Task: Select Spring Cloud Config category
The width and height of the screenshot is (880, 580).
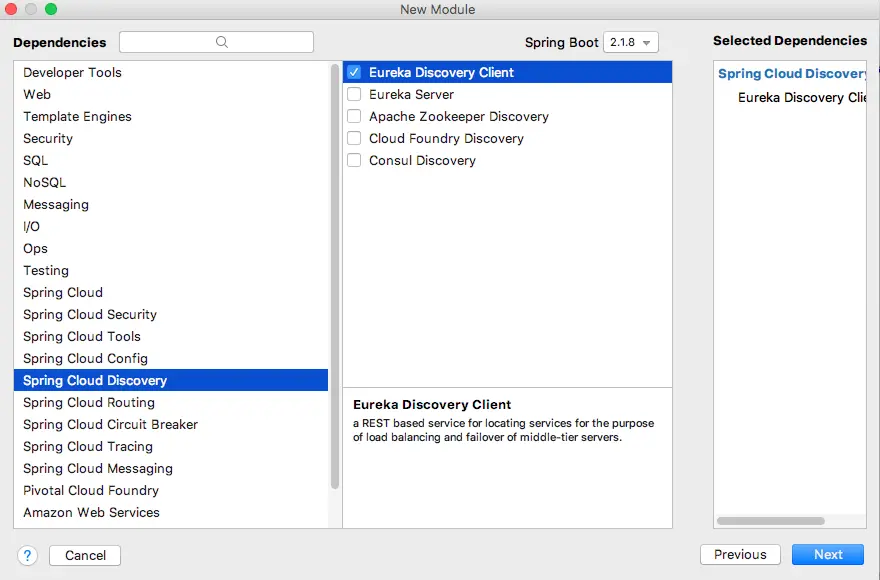Action: point(171,358)
